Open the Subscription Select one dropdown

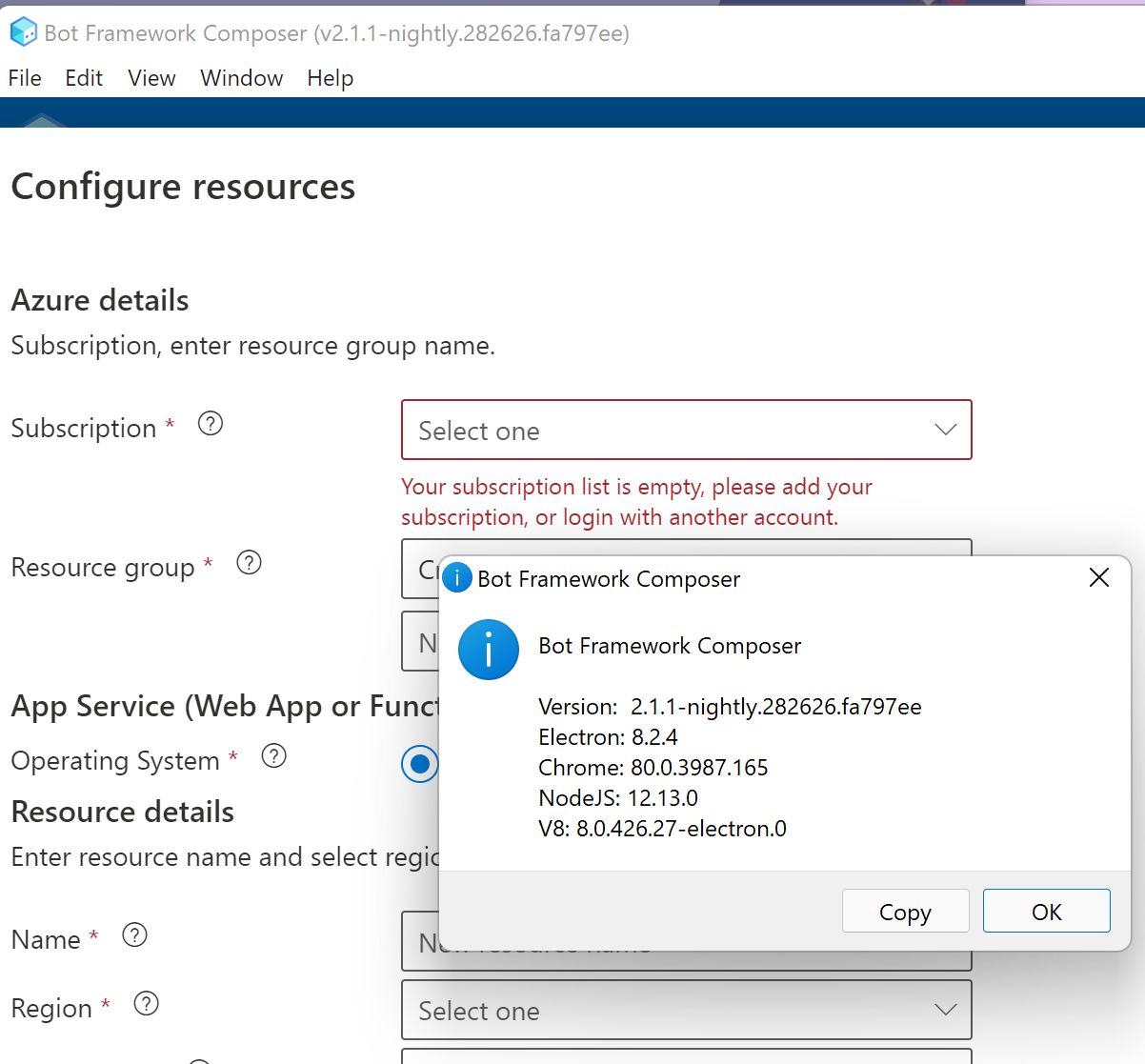point(686,430)
